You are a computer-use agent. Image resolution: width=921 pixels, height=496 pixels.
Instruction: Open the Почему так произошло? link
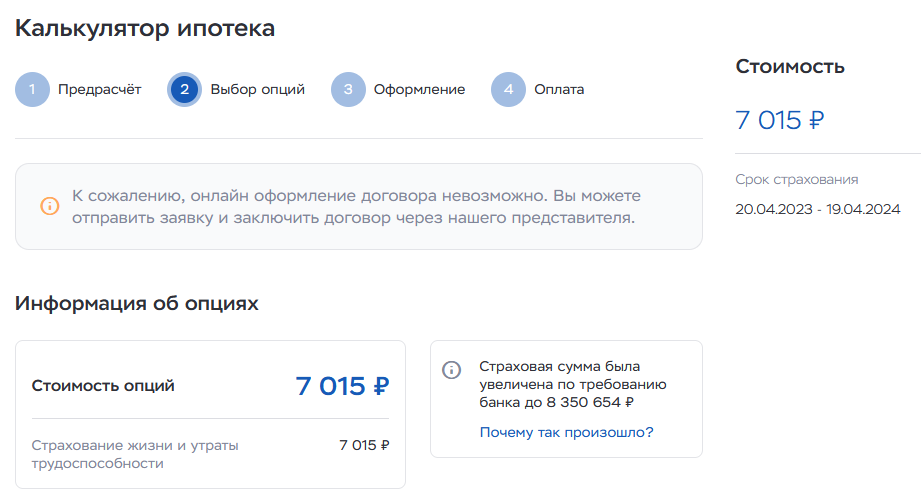[566, 433]
